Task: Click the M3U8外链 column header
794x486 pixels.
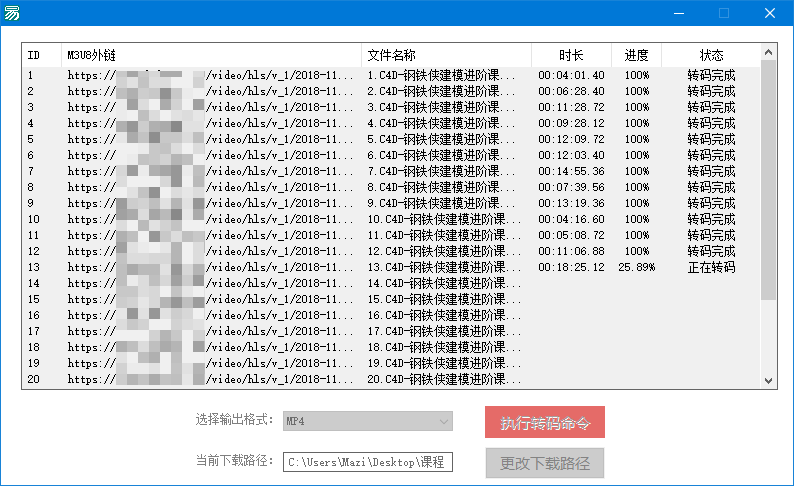Action: [210, 55]
